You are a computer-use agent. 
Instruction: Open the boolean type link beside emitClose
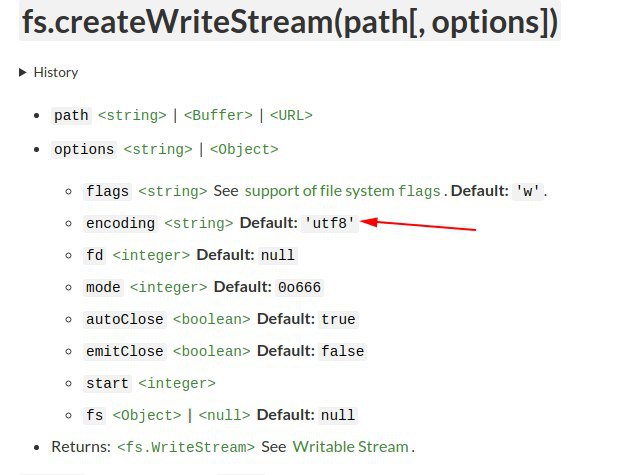point(212,351)
